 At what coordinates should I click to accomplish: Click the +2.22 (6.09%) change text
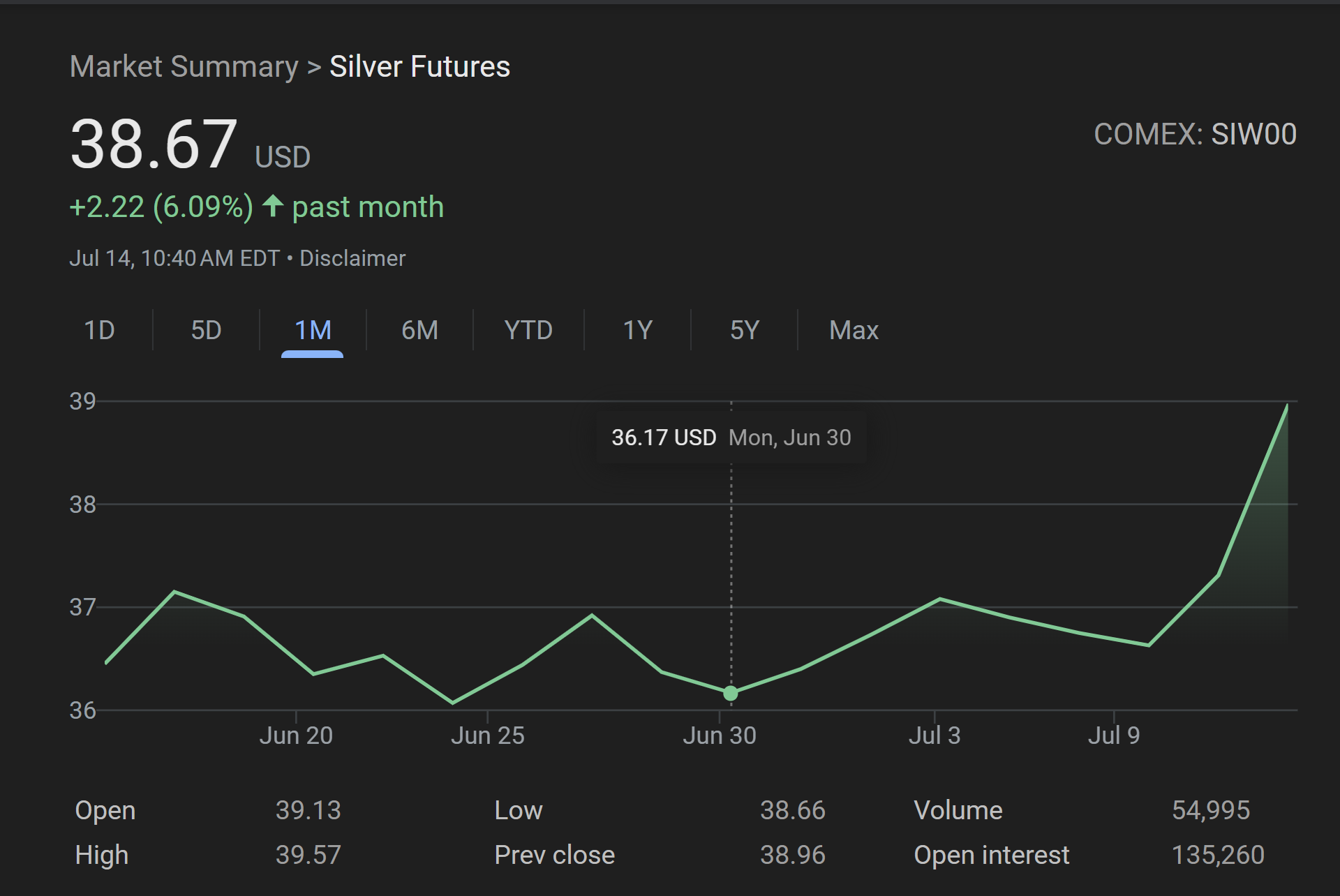tap(161, 207)
